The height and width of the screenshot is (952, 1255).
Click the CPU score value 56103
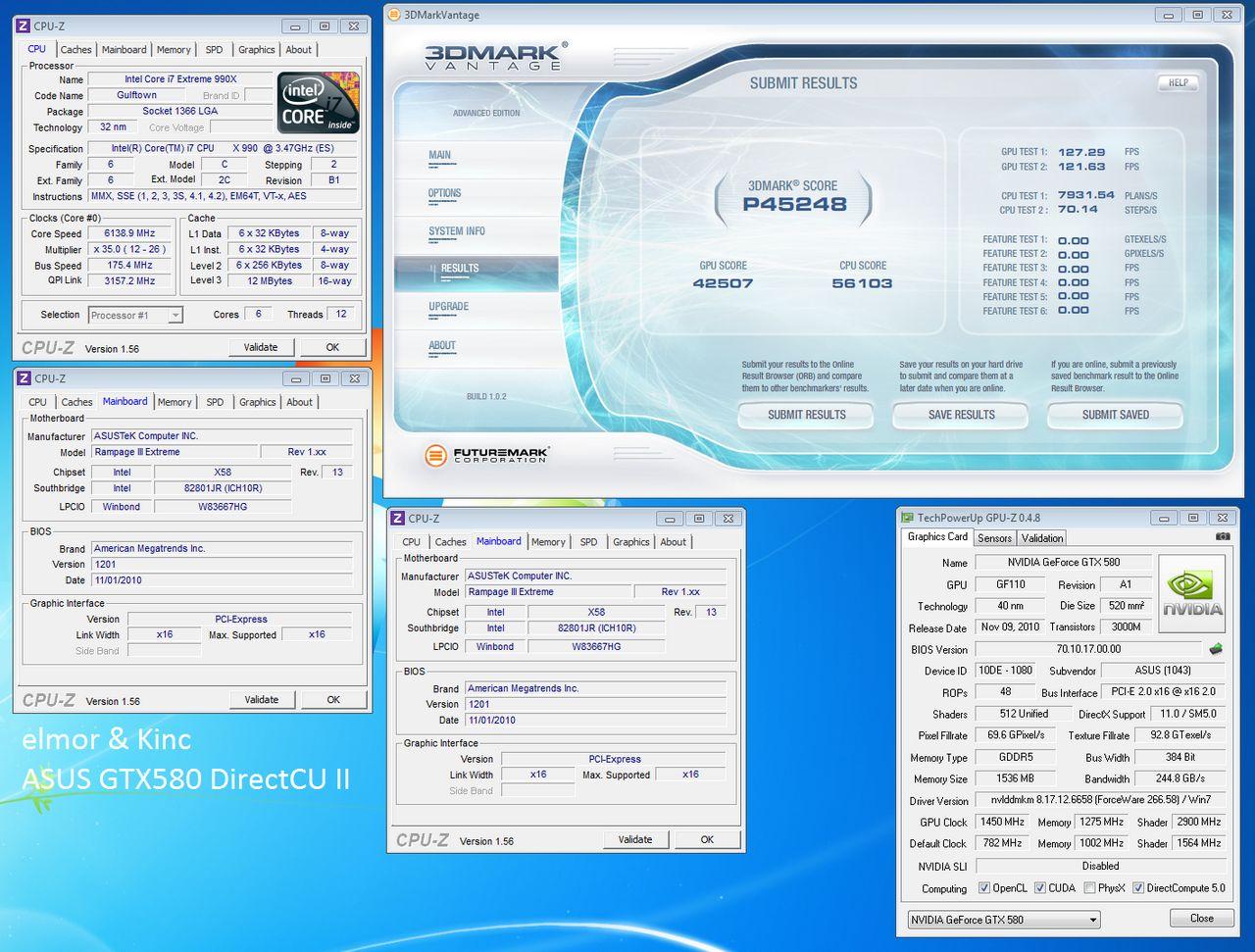coord(862,283)
